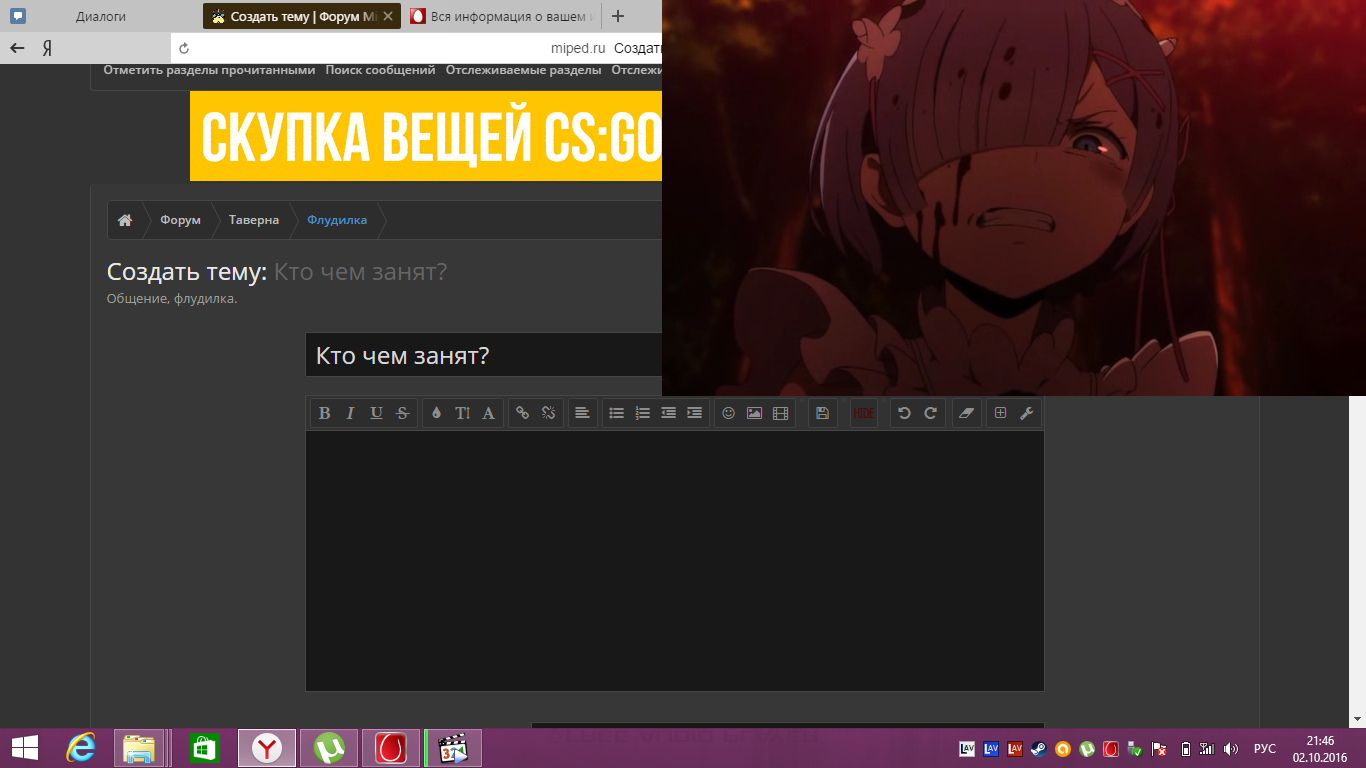This screenshot has width=1366, height=768.
Task: Open Отслеживаемые разделы link
Action: (523, 70)
